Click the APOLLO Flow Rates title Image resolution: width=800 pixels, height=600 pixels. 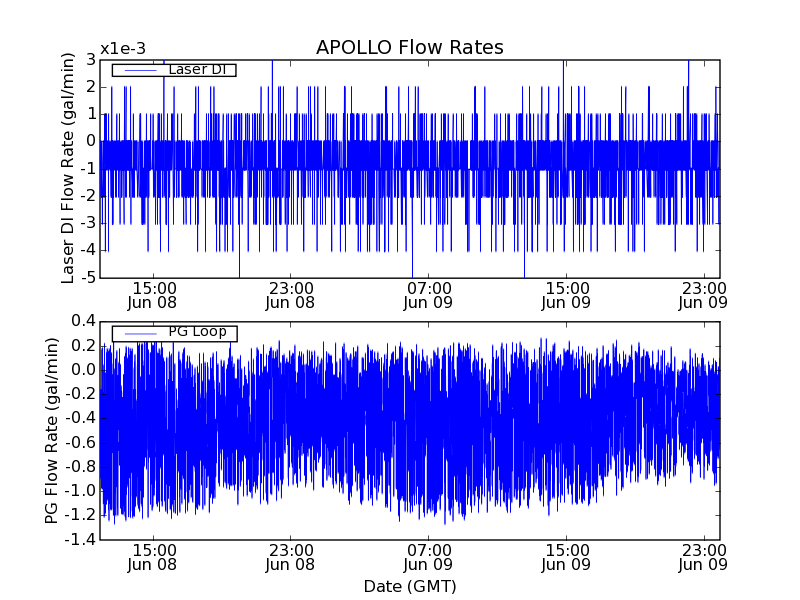click(410, 47)
